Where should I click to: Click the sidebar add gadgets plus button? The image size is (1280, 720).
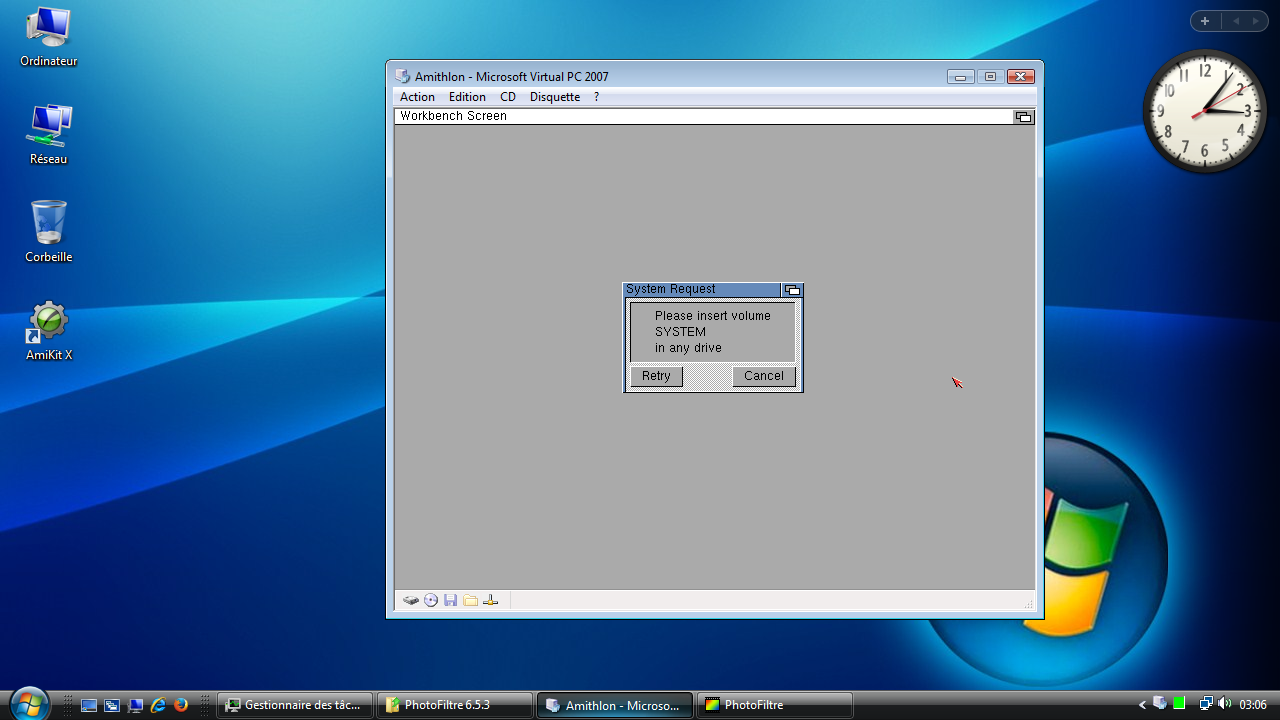point(1205,21)
